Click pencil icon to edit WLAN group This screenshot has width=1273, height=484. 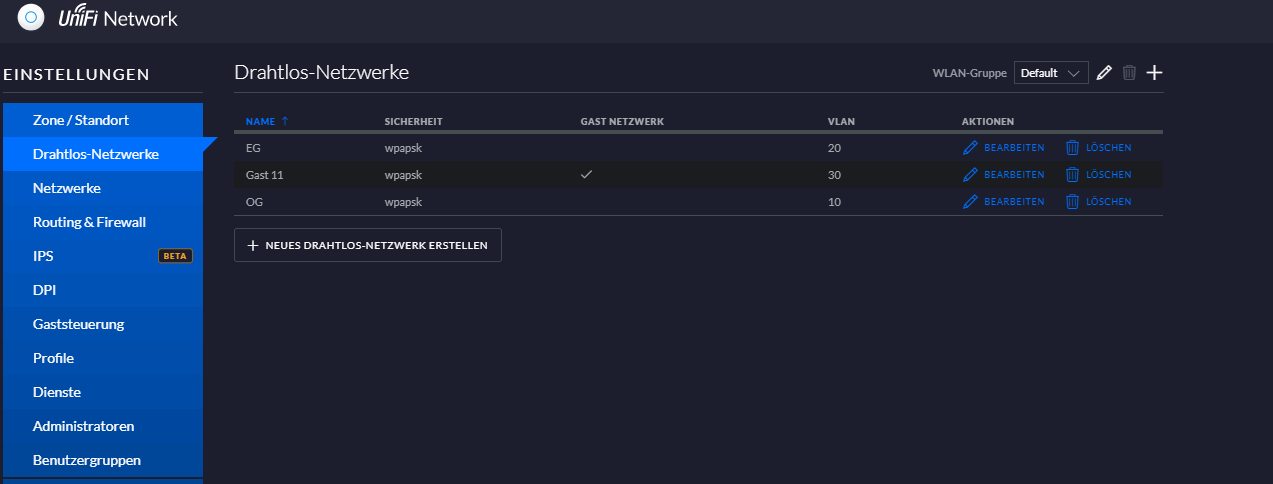[x=1104, y=73]
